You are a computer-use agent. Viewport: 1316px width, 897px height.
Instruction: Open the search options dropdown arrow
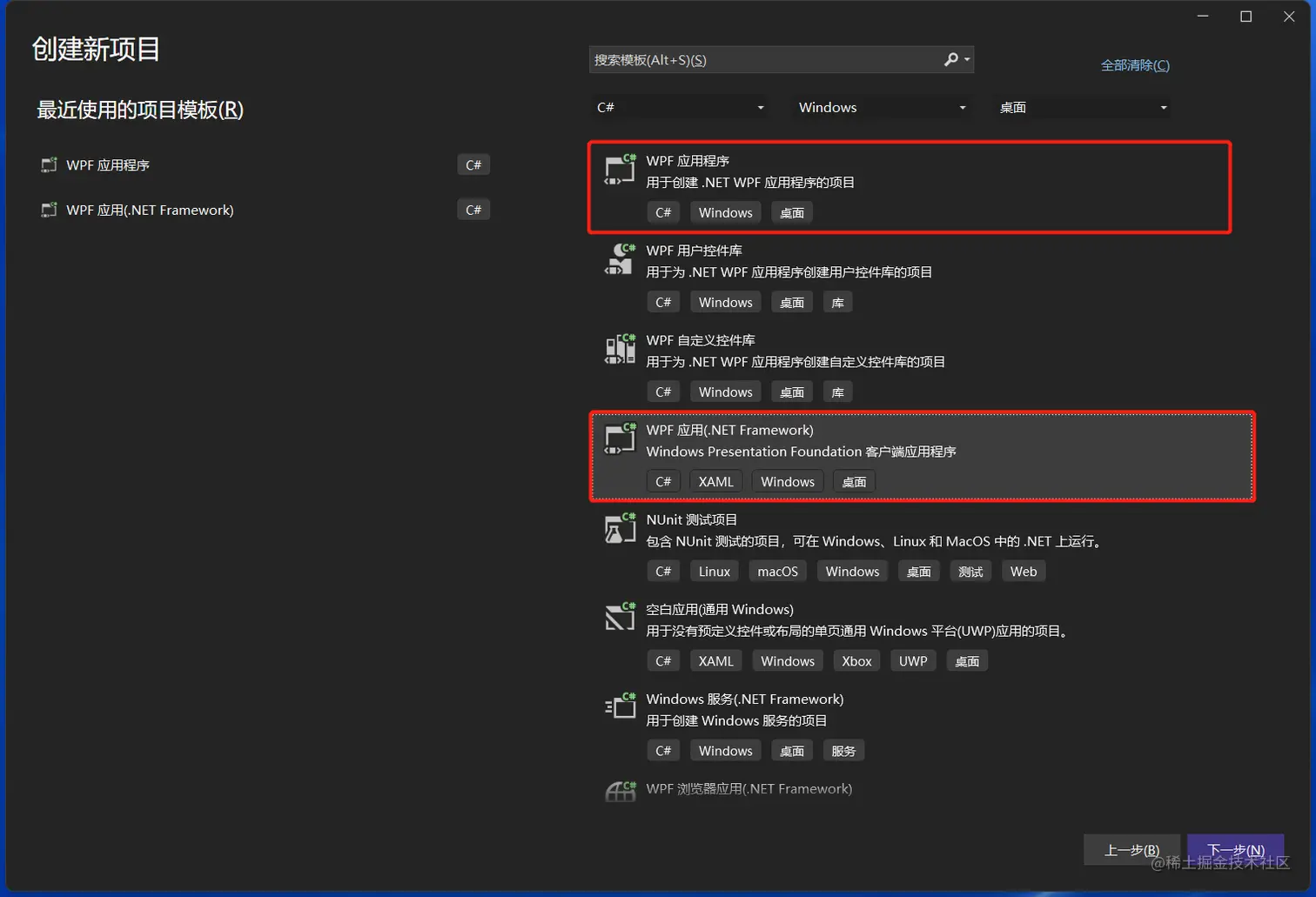(x=967, y=59)
